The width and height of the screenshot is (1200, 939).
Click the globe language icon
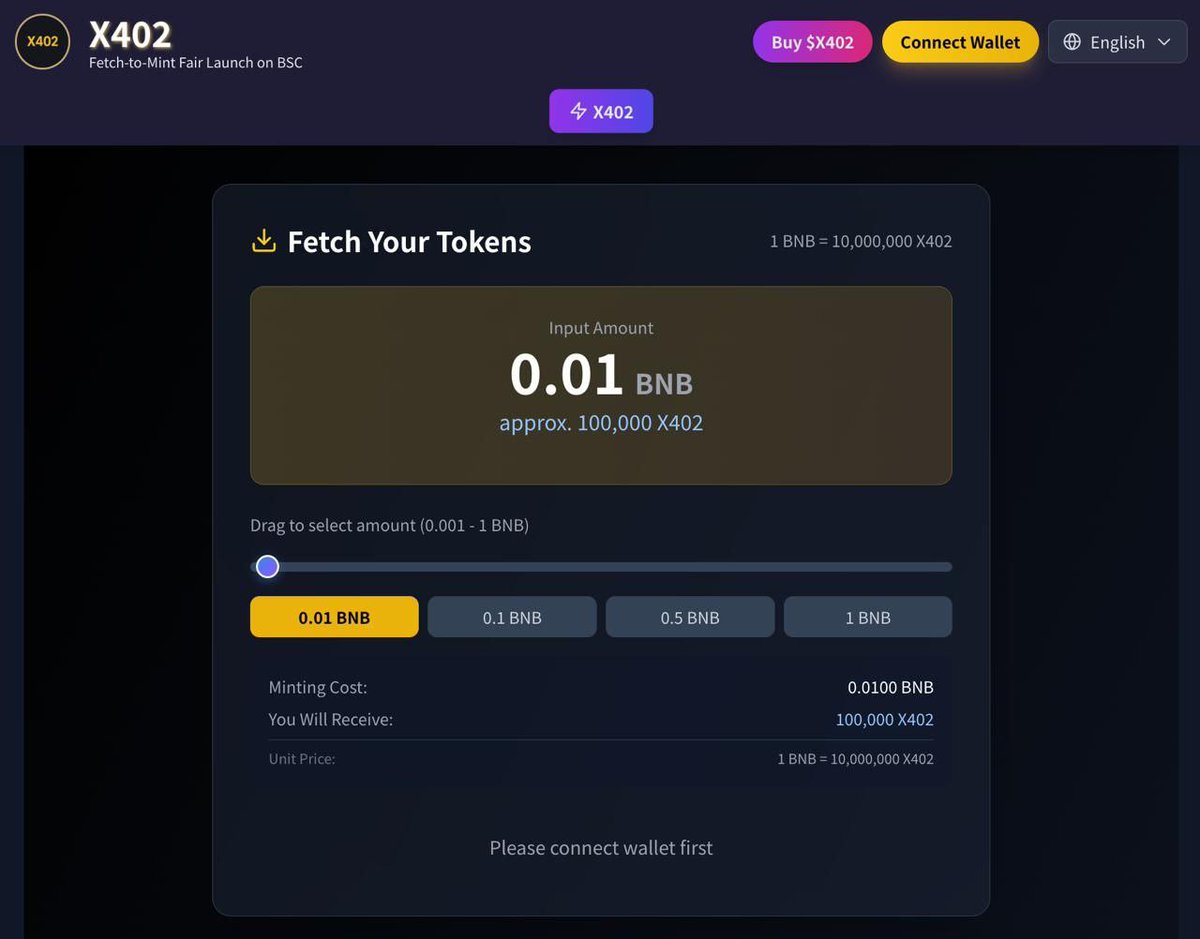1072,42
